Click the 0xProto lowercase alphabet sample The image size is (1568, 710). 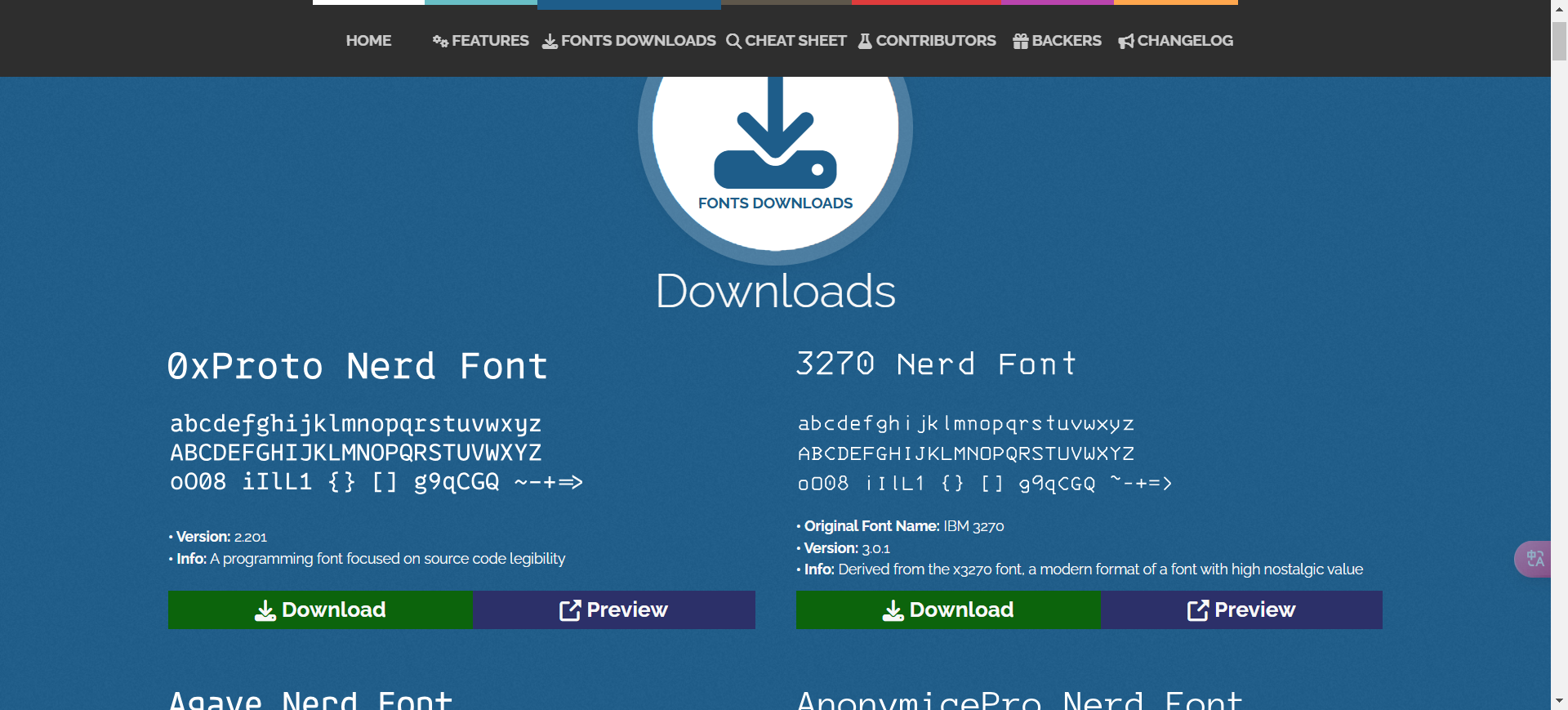[x=356, y=424]
